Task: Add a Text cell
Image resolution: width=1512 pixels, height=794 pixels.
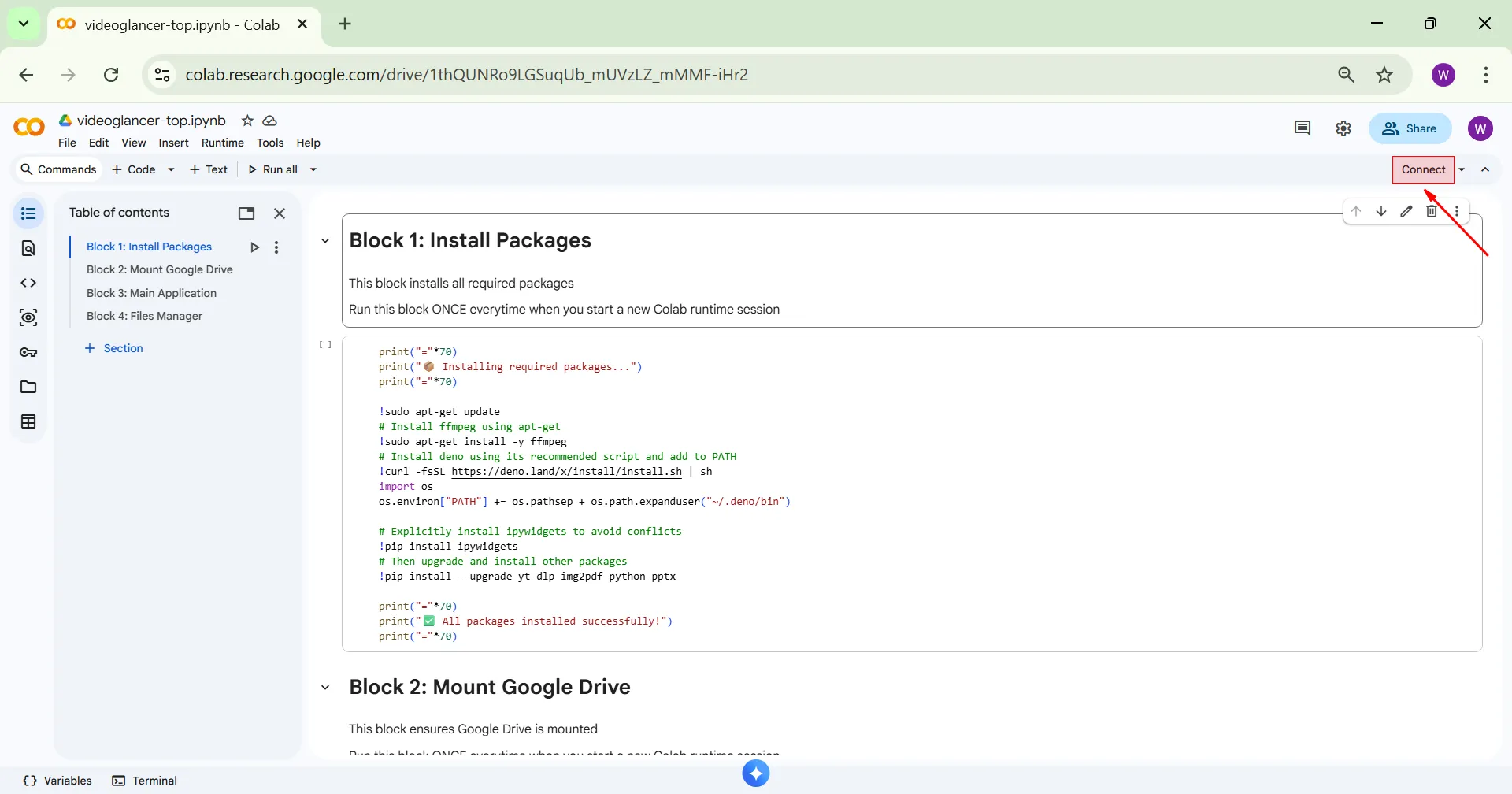Action: coord(209,169)
